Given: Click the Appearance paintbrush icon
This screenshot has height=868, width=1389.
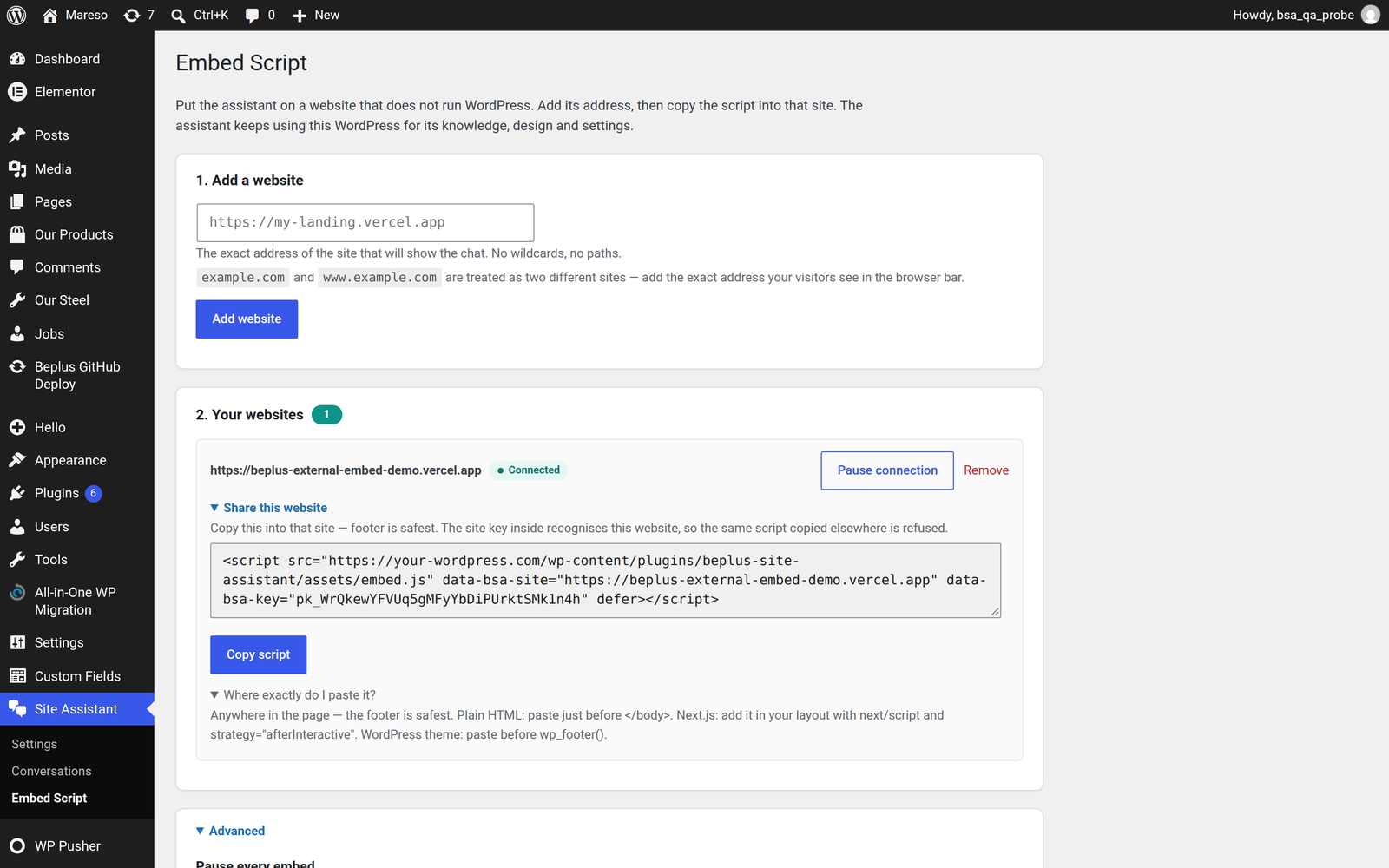Looking at the screenshot, I should (17, 461).
